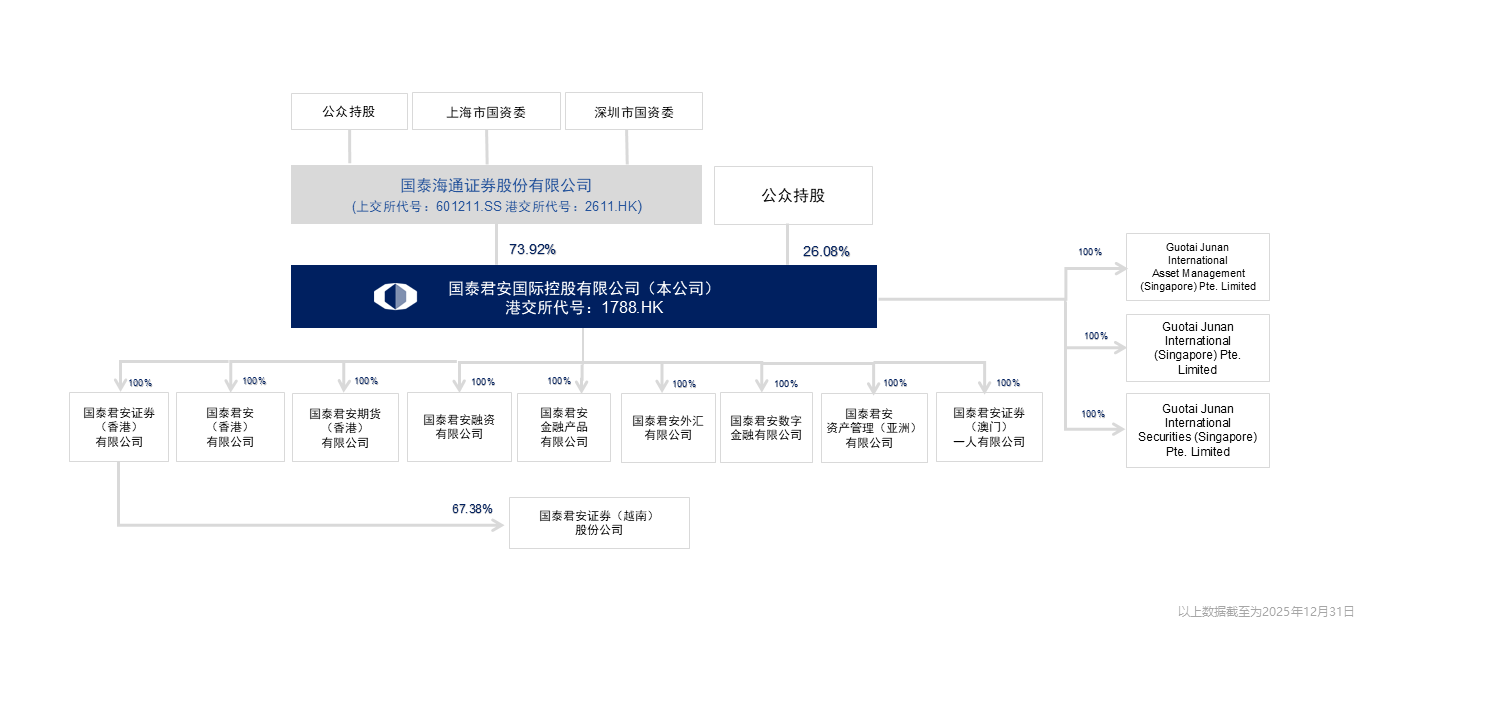Click the 上海市国资委 box
This screenshot has height=720, width=1512.
pyautogui.click(x=486, y=112)
